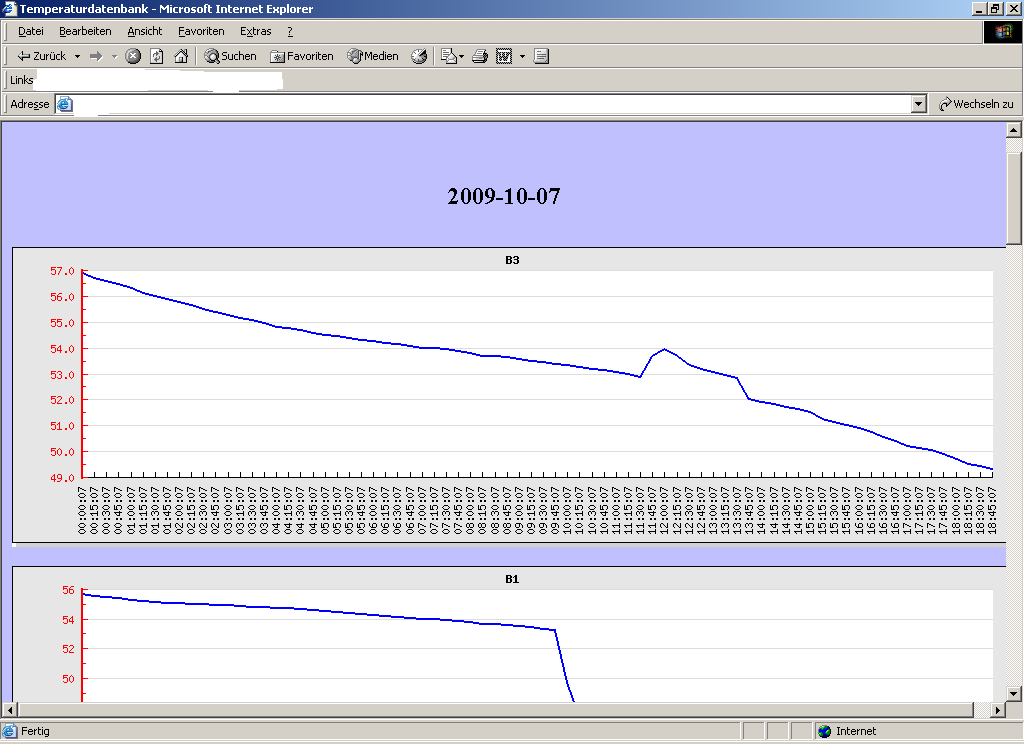This screenshot has height=744, width=1024.
Task: Click the B1 chart title
Action: click(x=512, y=579)
